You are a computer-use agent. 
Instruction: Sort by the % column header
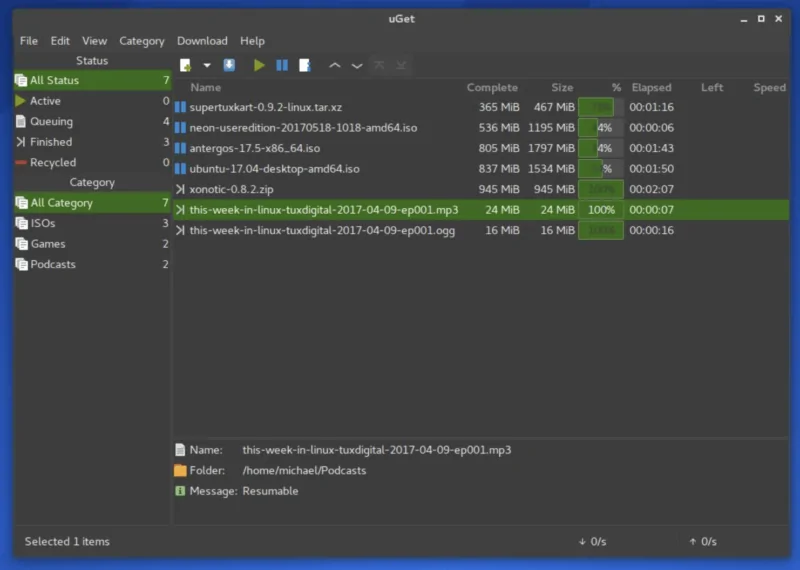[x=616, y=87]
